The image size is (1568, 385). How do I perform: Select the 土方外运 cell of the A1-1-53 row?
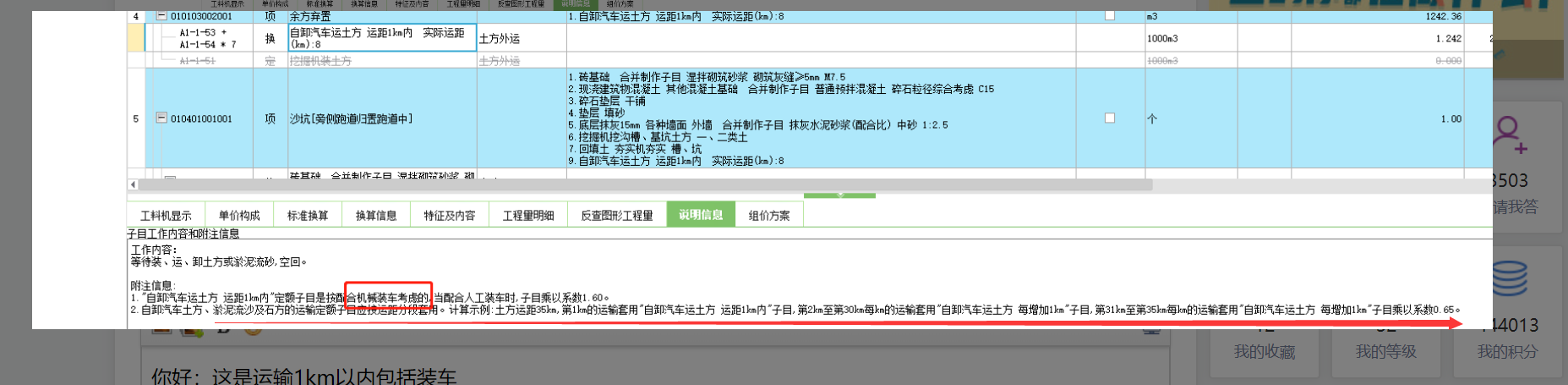tap(522, 38)
